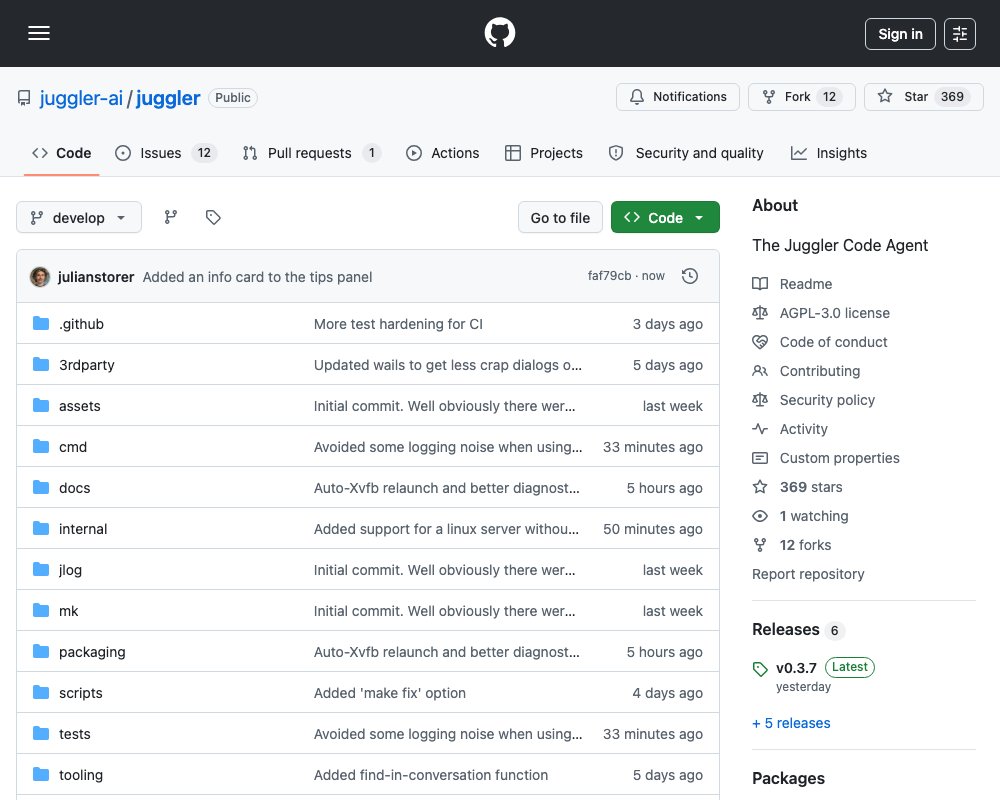Open the Packages heading

tap(788, 778)
